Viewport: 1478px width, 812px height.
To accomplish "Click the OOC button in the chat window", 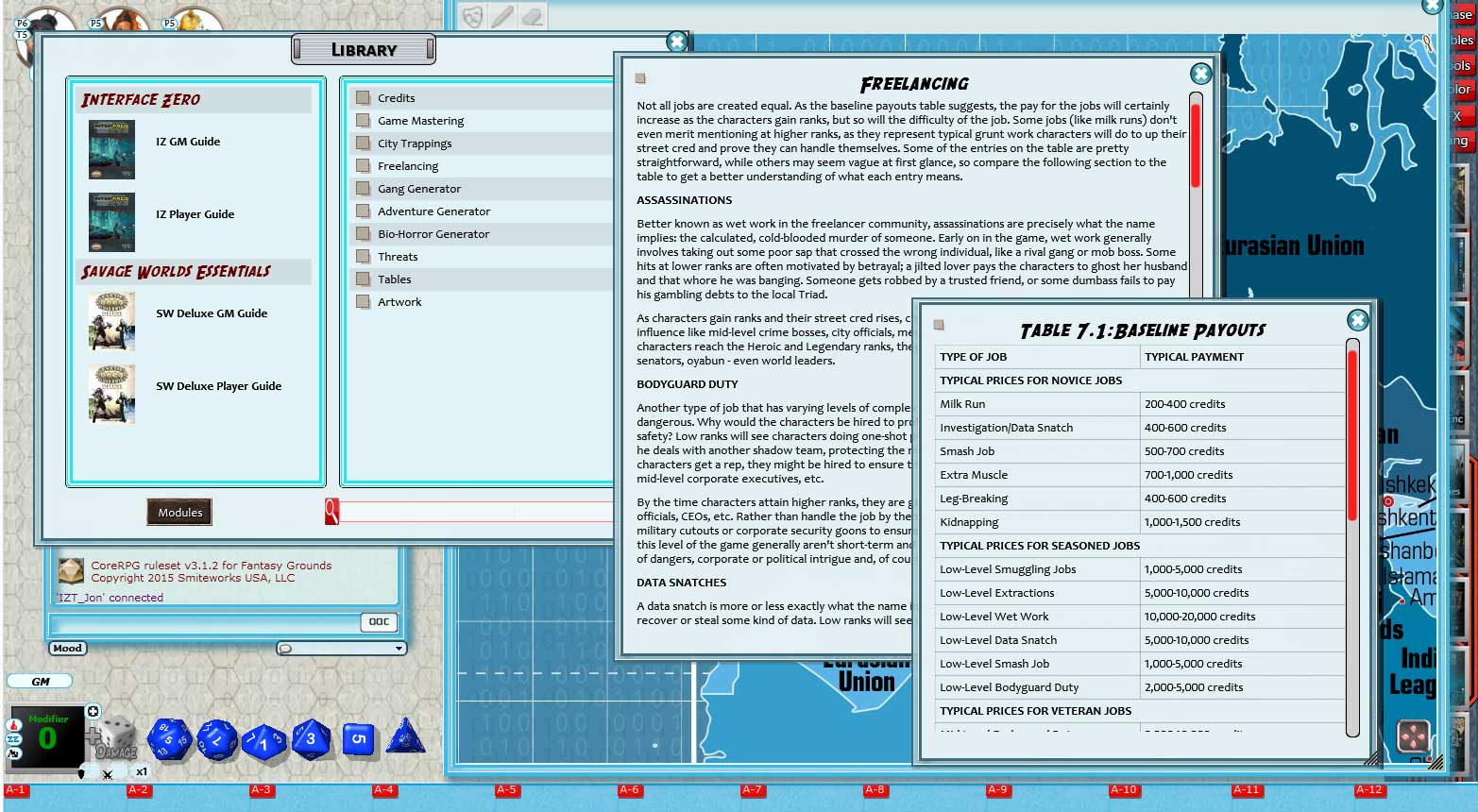I will click(x=381, y=622).
